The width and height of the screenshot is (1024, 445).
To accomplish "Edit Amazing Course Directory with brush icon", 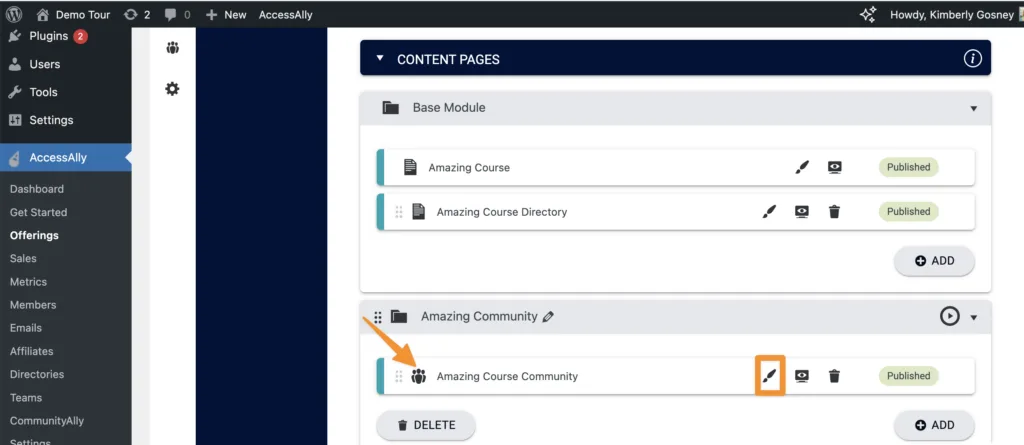I will pos(770,212).
